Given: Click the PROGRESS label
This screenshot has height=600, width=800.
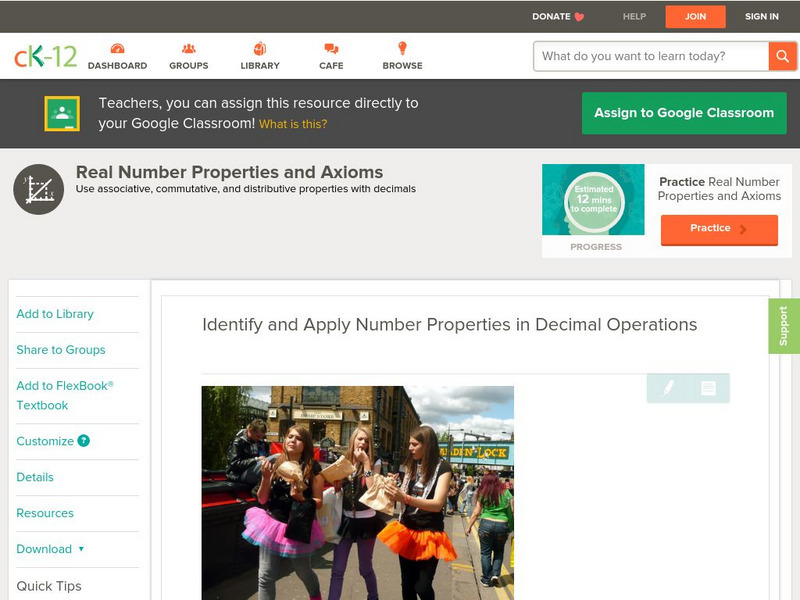Looking at the screenshot, I should point(596,247).
